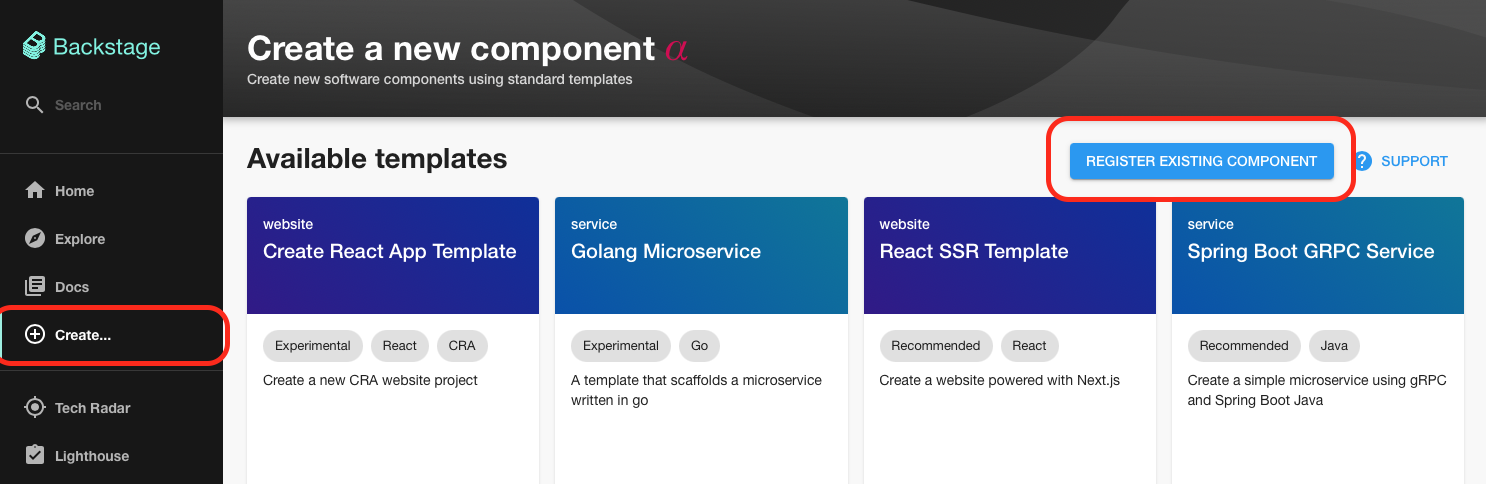Open the Explore menu item label
The width and height of the screenshot is (1486, 484).
(x=80, y=239)
